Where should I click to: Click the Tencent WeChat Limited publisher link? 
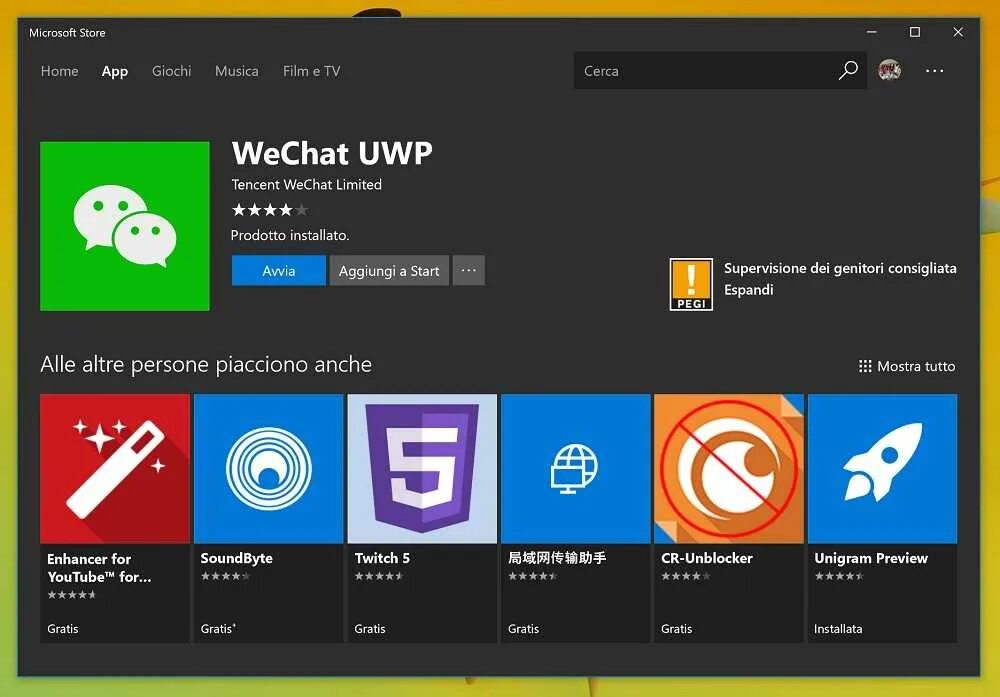click(307, 184)
